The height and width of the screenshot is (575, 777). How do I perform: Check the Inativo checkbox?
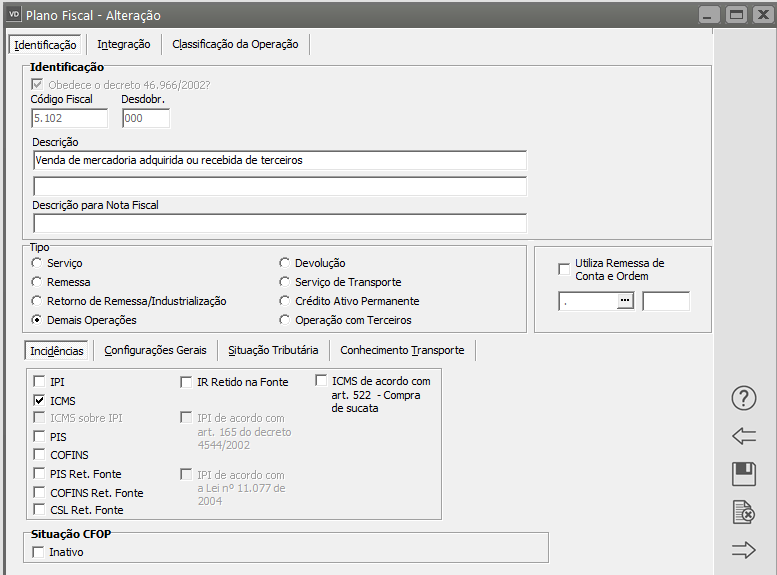(39, 552)
